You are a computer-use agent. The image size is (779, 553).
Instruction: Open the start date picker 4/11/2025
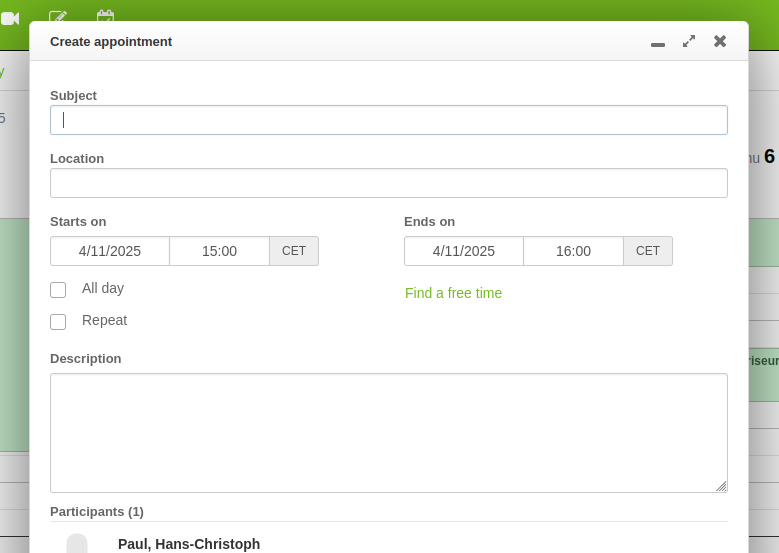click(x=110, y=251)
